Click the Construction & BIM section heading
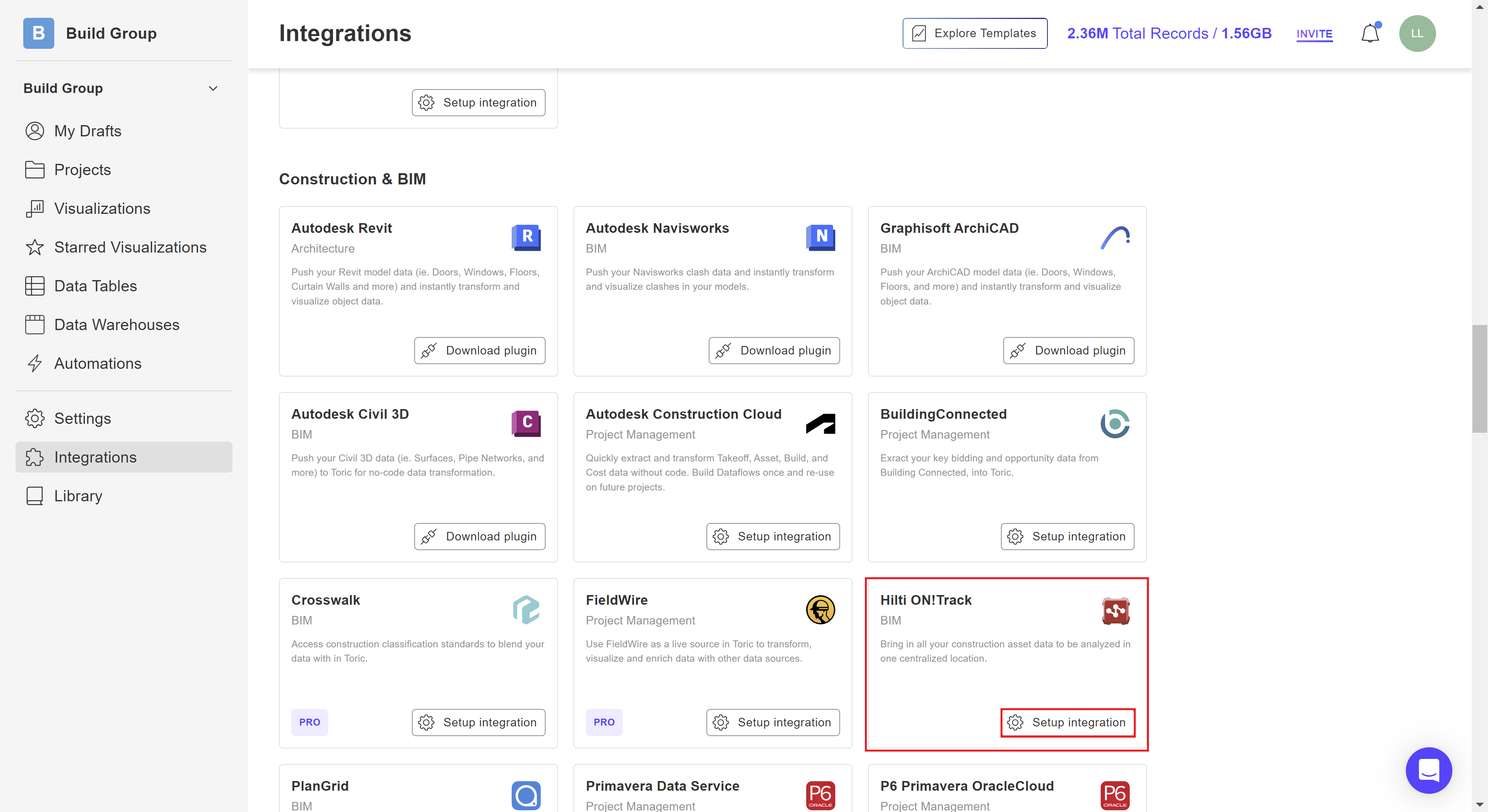This screenshot has height=812, width=1488. coord(352,179)
